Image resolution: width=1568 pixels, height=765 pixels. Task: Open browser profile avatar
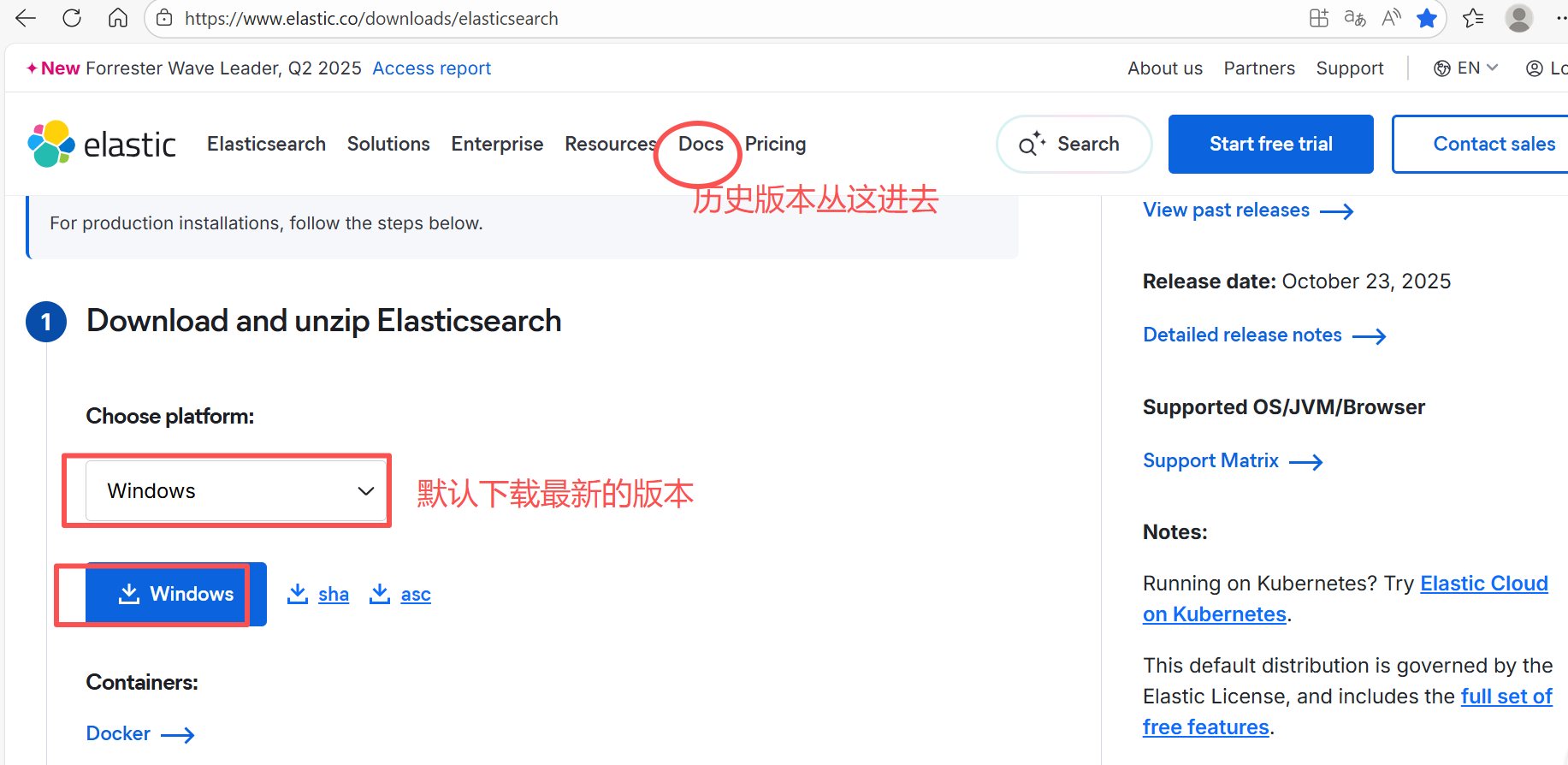[1519, 18]
